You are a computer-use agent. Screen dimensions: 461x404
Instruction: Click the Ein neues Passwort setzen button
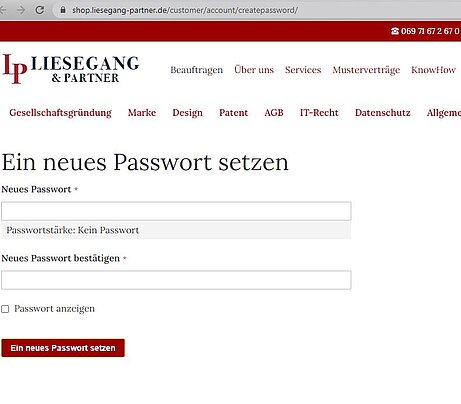63,348
